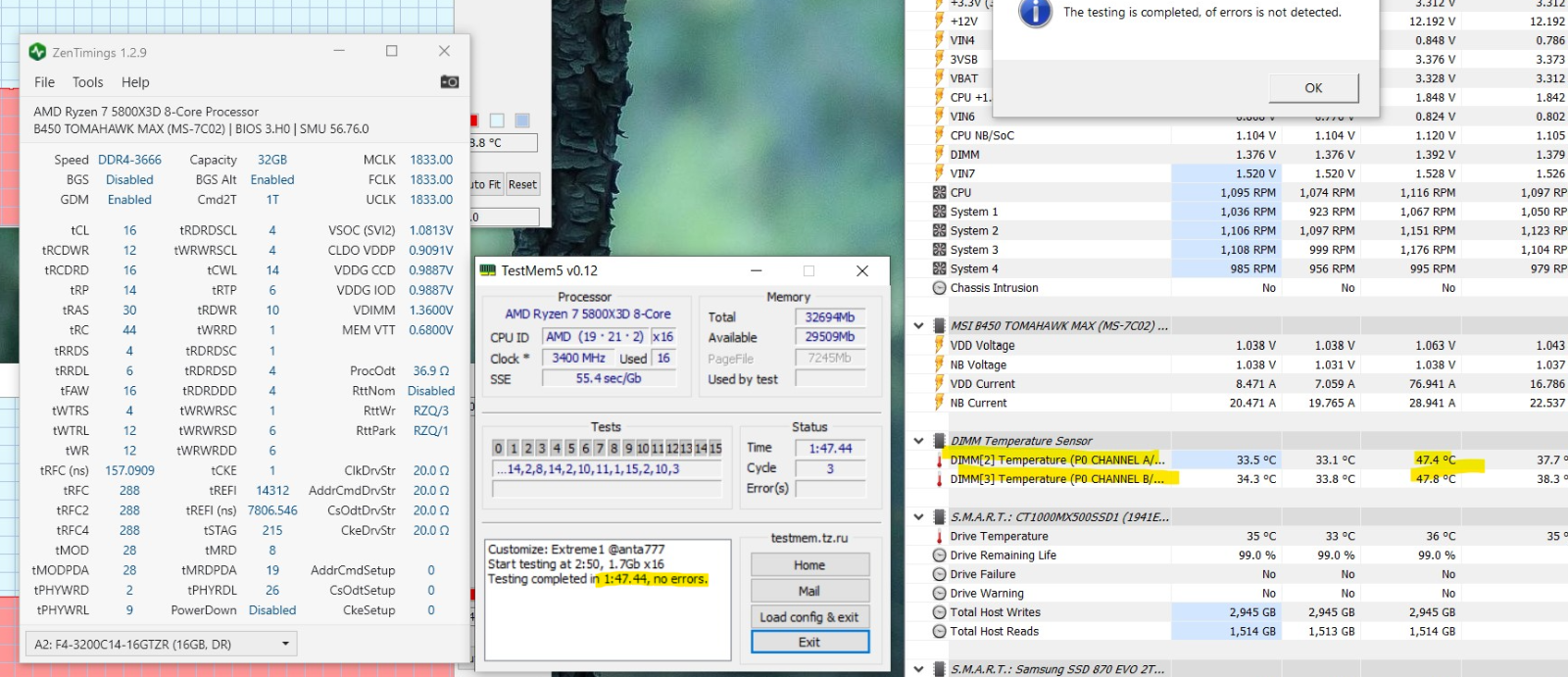Click the TestMem5 Cycle field showing 3

830,468
